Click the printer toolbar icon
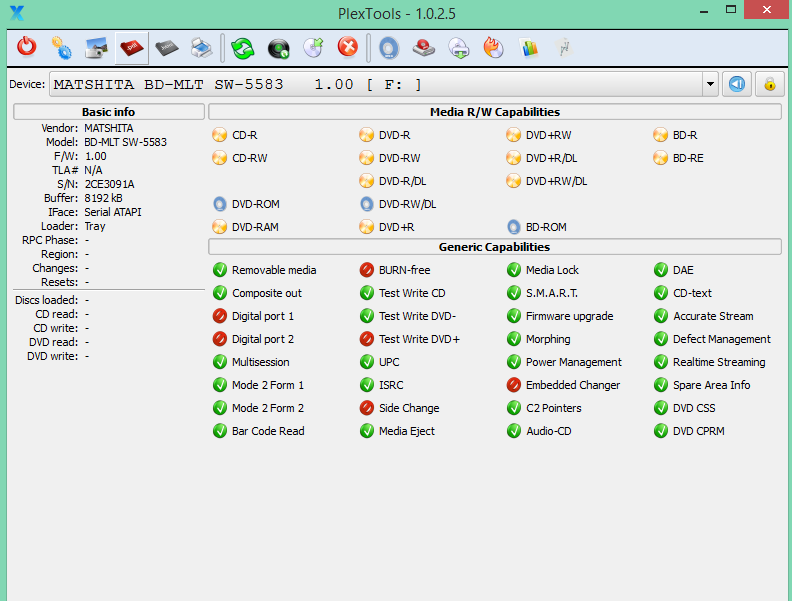 [x=202, y=48]
